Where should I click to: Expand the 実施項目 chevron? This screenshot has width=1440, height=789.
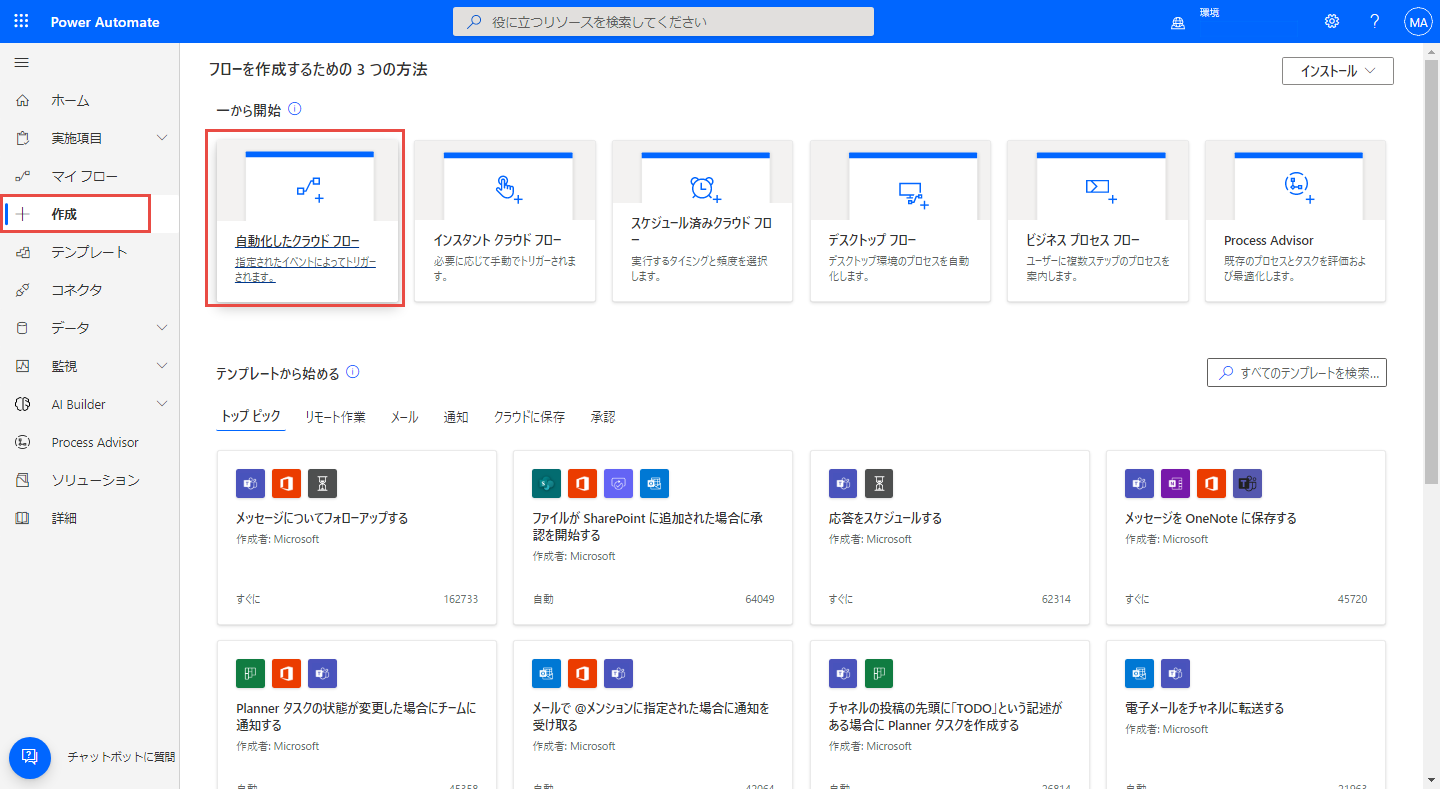163,138
